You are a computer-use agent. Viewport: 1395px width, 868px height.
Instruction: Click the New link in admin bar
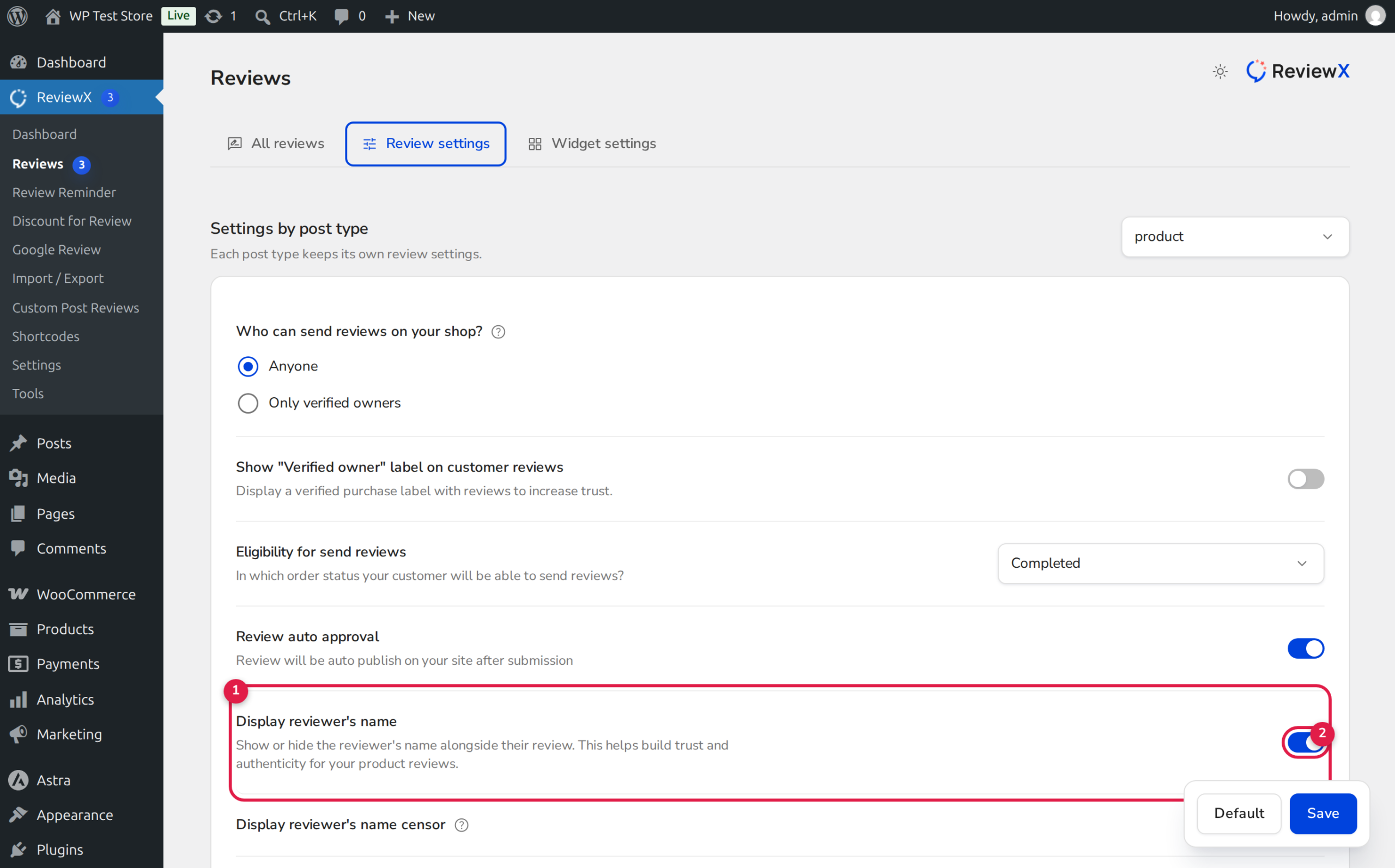421,16
